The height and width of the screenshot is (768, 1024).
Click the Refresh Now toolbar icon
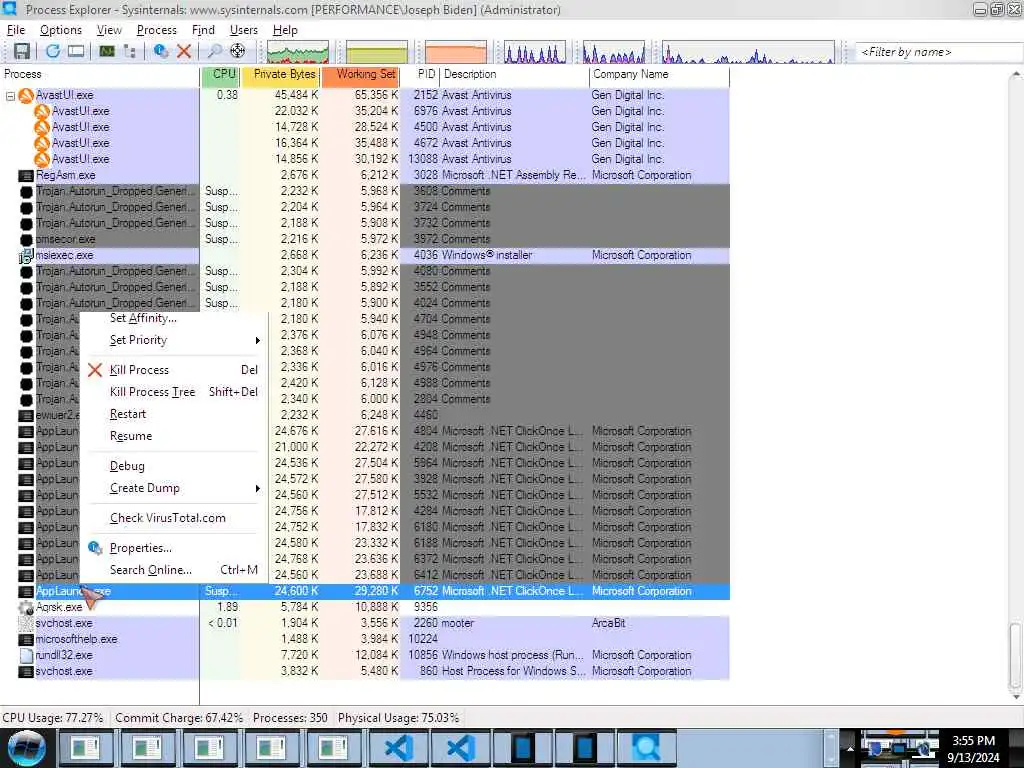coord(53,51)
